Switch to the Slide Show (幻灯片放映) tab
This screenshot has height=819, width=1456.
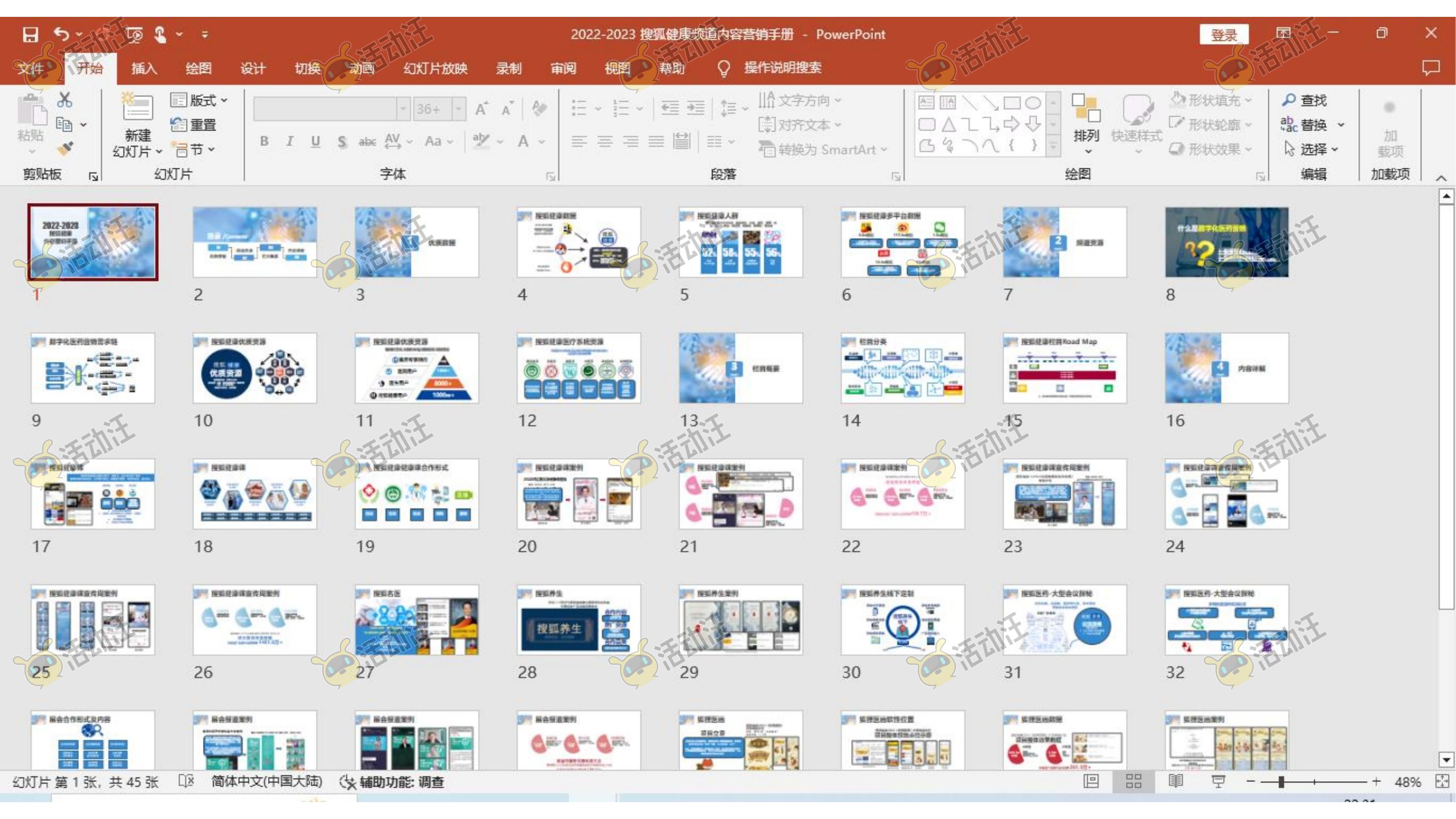point(435,68)
